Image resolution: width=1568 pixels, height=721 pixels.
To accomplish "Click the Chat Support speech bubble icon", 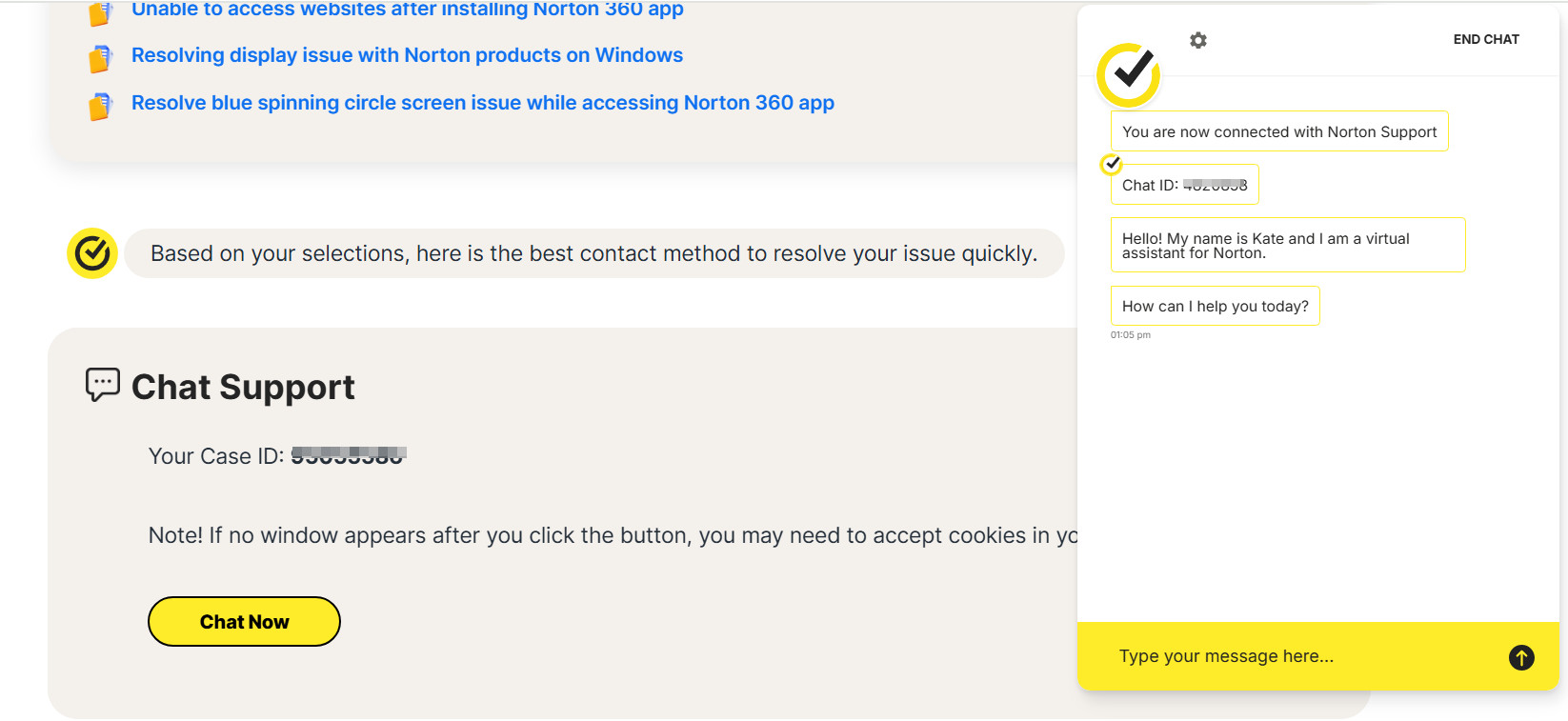I will 103,385.
